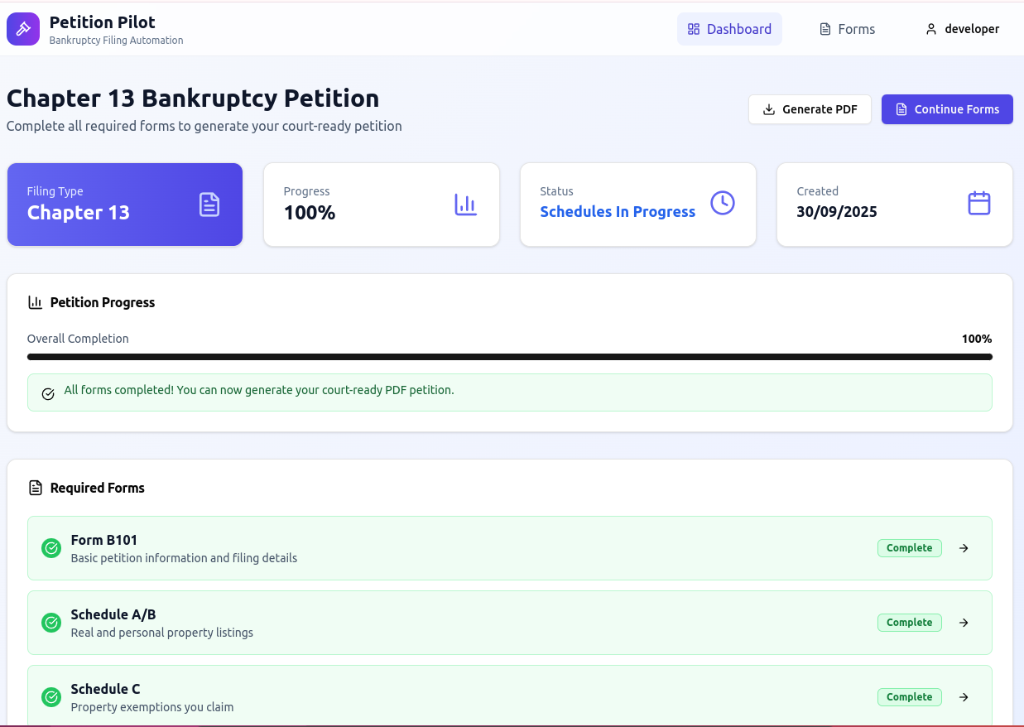Click the overall completion progress bar
Image resolution: width=1024 pixels, height=727 pixels.
click(509, 357)
